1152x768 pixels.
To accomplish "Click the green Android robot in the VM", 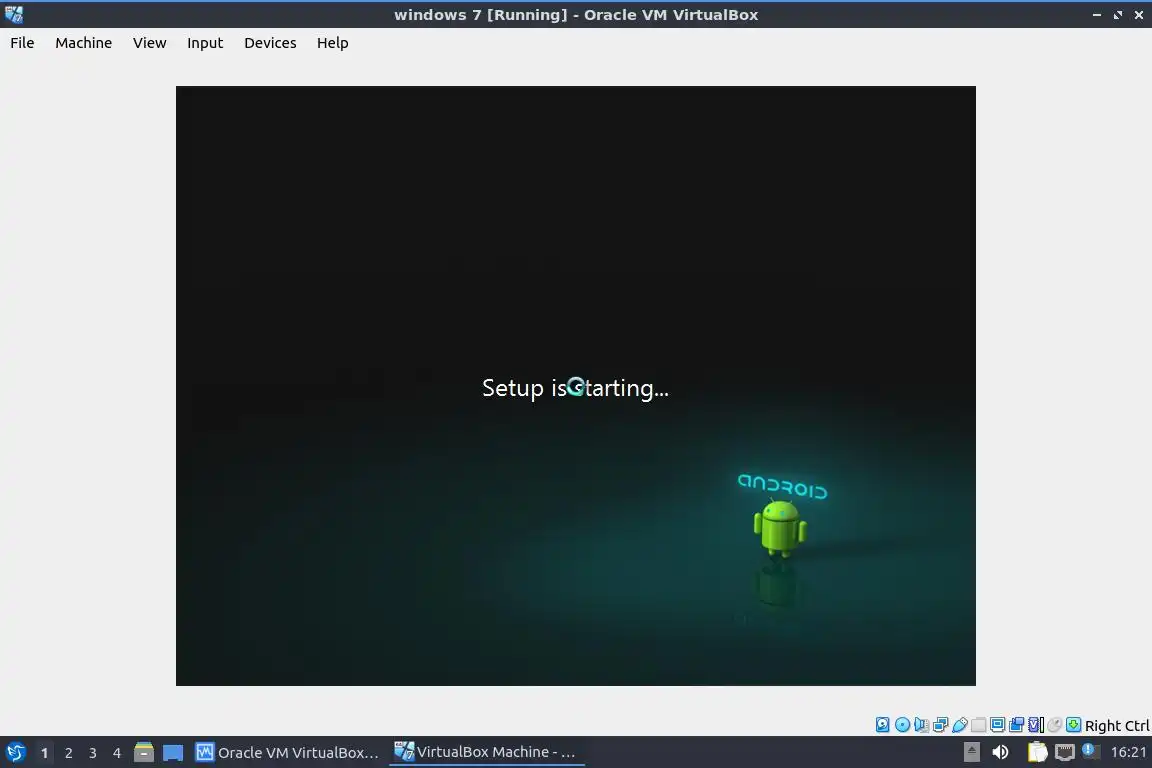I will tap(780, 527).
